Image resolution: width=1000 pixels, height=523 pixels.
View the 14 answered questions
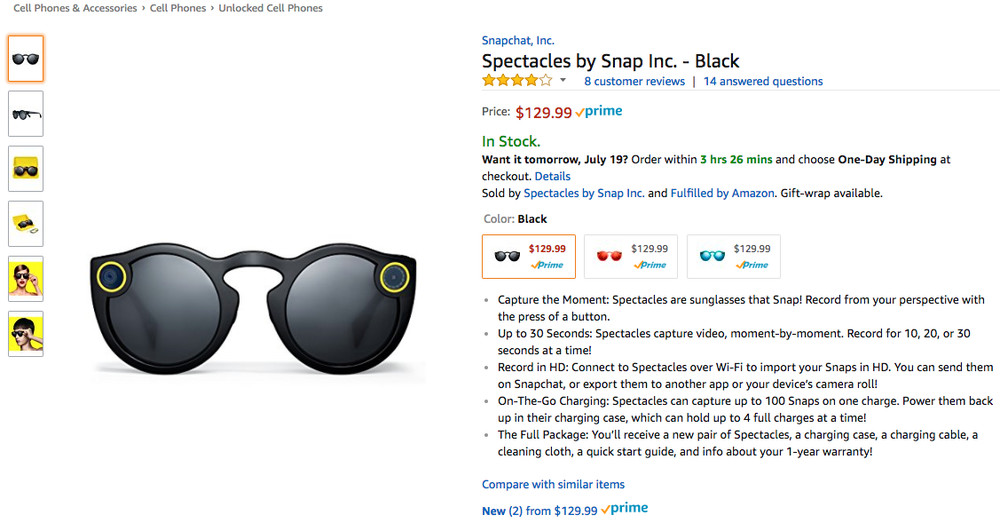pos(763,81)
